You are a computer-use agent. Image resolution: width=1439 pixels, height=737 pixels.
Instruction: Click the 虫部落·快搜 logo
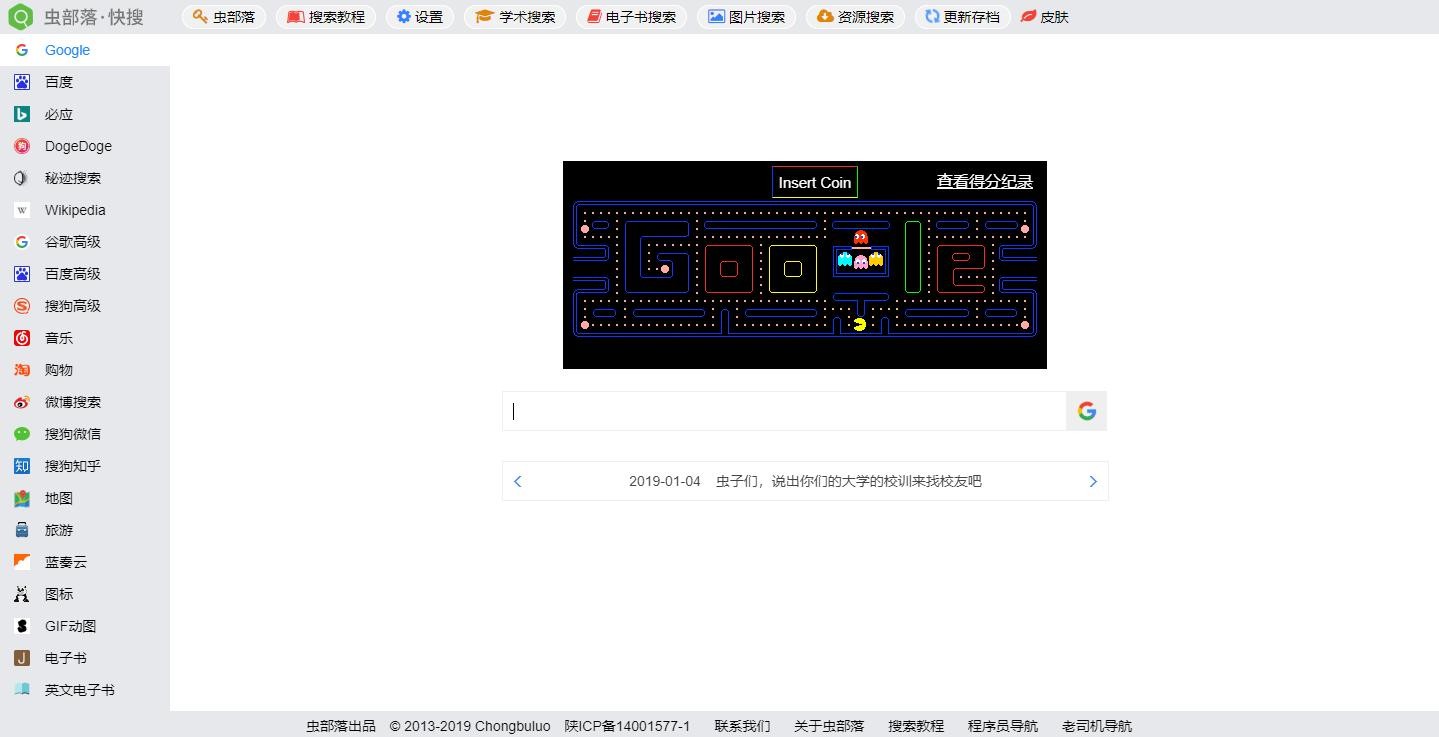[x=76, y=17]
